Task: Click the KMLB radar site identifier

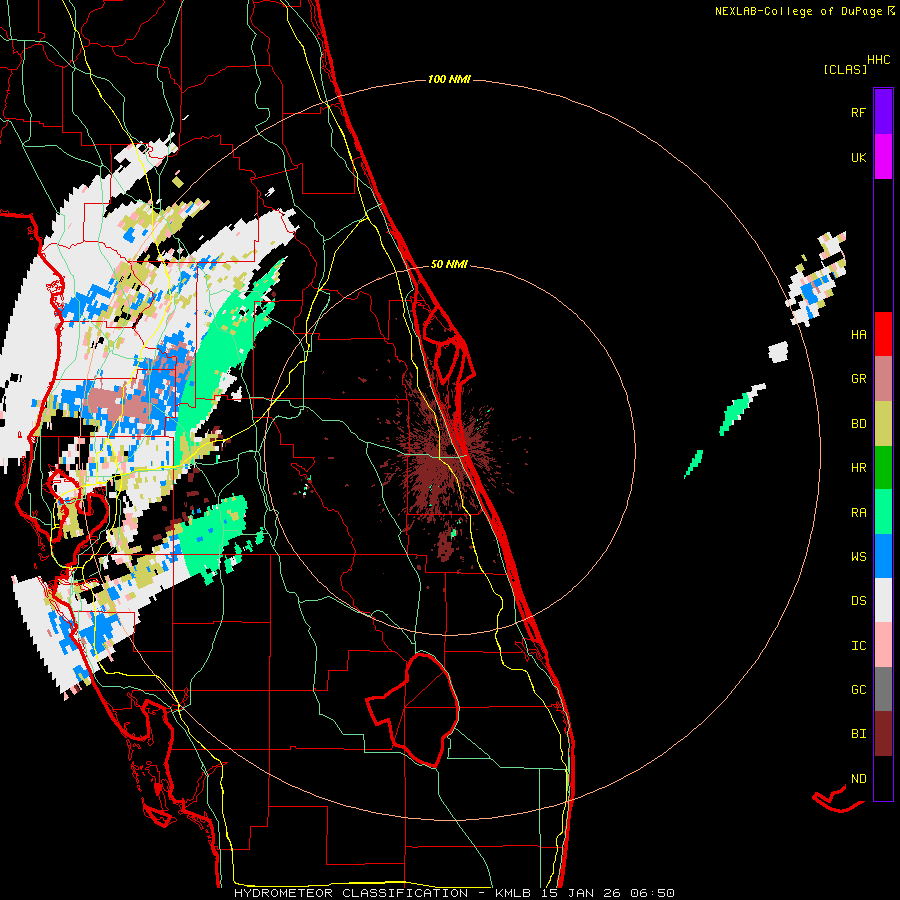Action: [x=513, y=893]
